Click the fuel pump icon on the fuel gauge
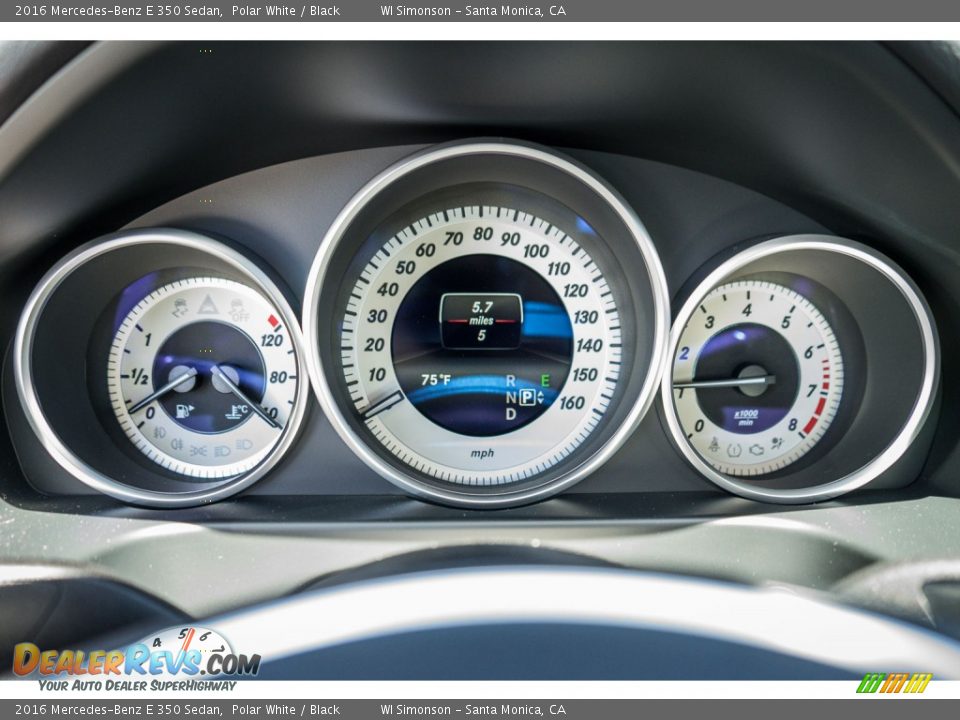Screen dimensions: 960x720 [x=182, y=411]
